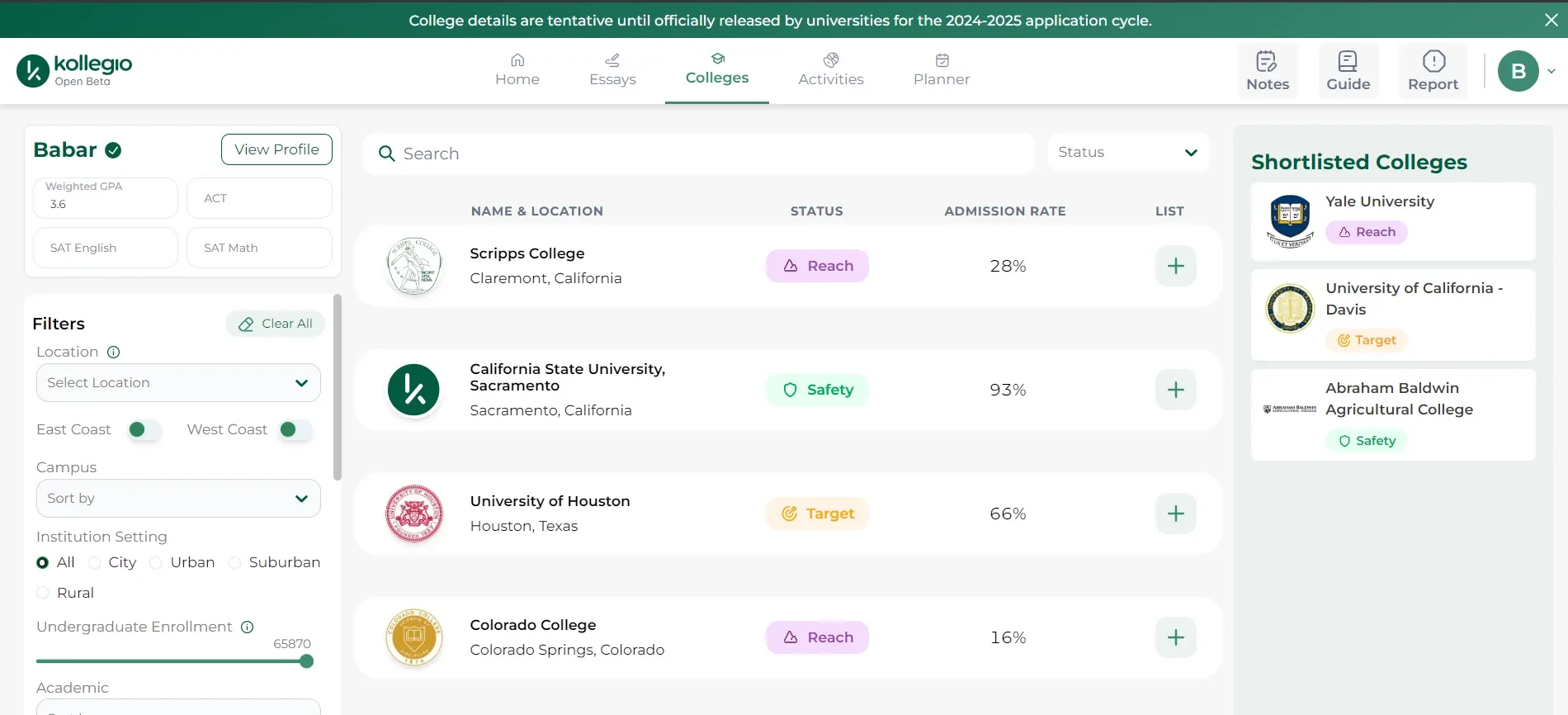1568x715 pixels.
Task: Click the Undergraduate Enrollment info icon
Action: 247,627
